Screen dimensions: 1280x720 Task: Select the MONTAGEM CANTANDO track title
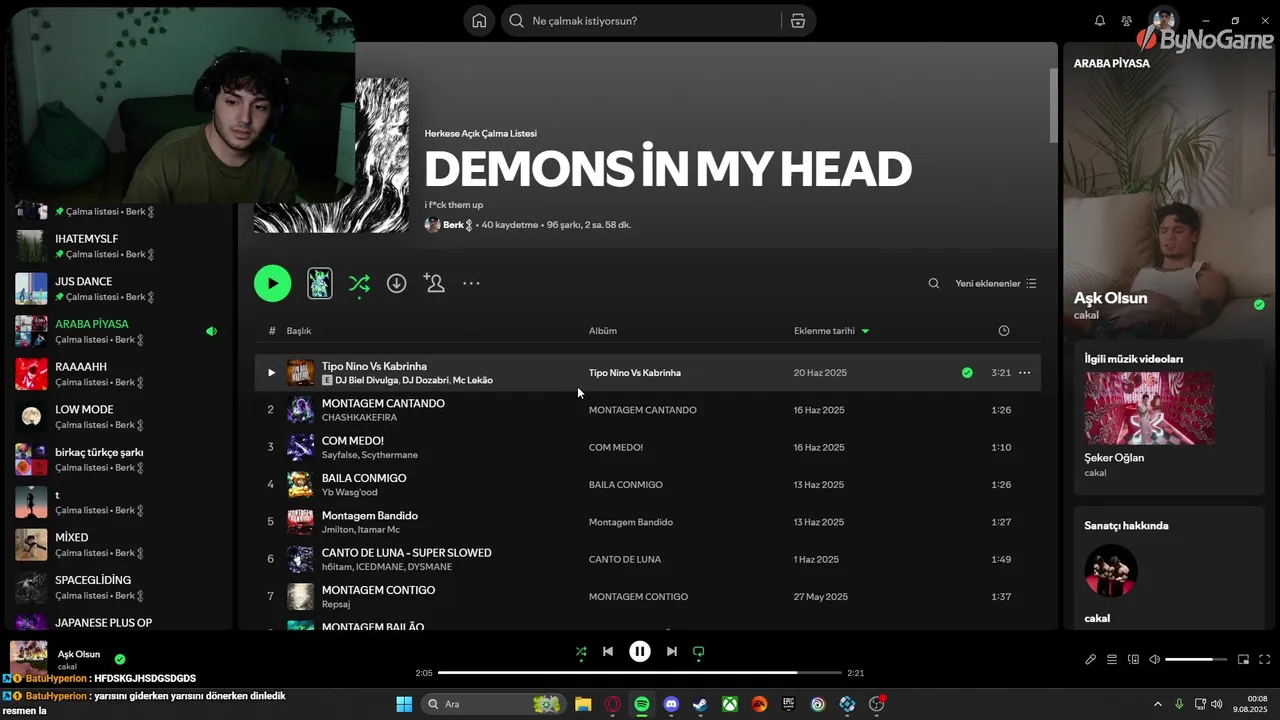coord(383,403)
